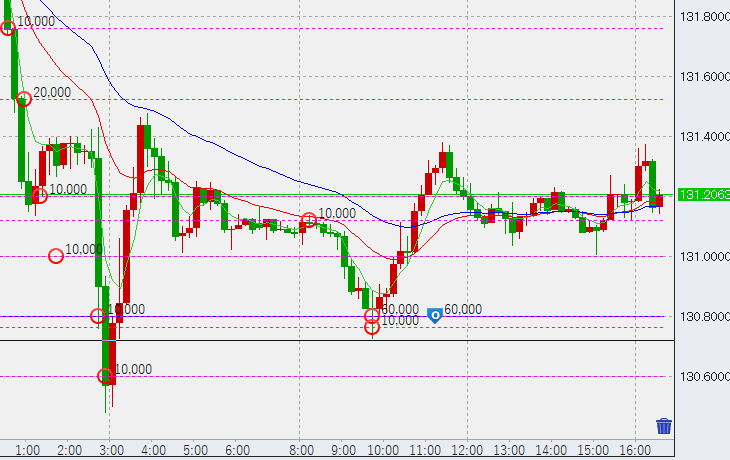Click the 131.000 price axis label
Image resolution: width=730 pixels, height=460 pixels.
pyautogui.click(x=703, y=256)
